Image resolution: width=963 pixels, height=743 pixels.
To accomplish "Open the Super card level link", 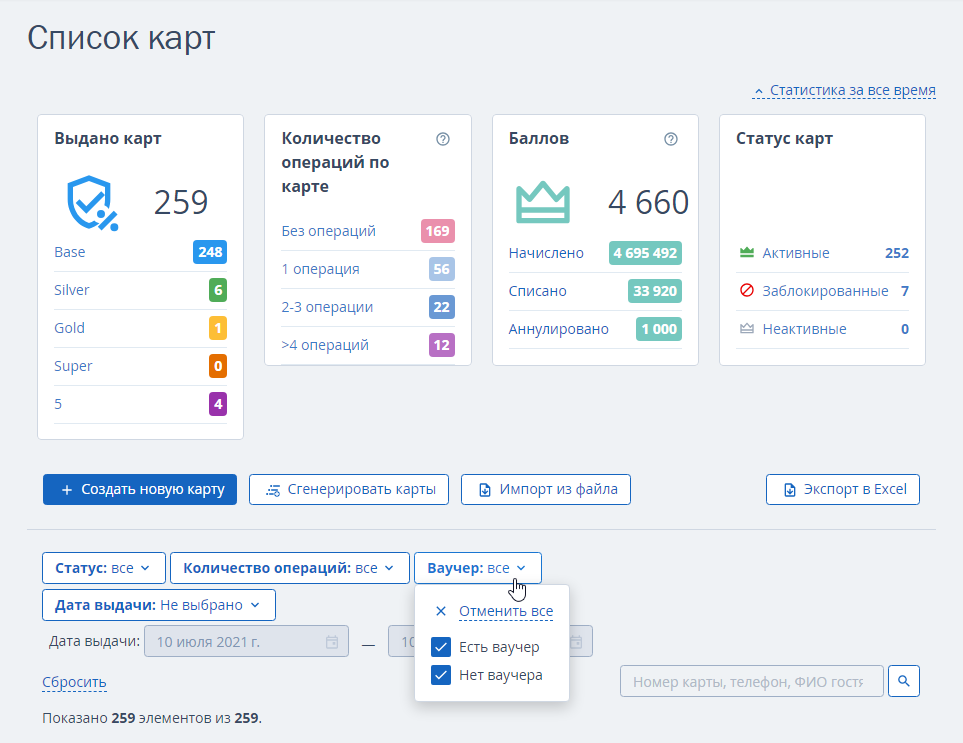I will (73, 366).
